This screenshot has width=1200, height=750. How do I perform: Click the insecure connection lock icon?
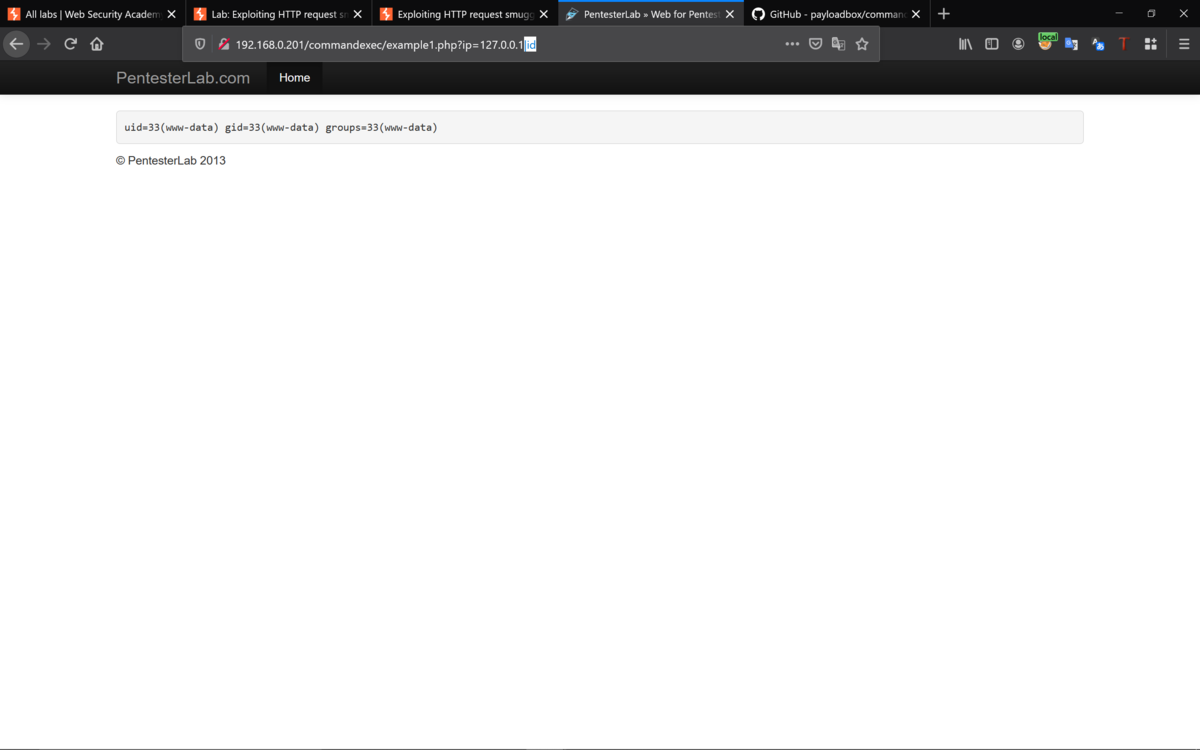coord(224,44)
